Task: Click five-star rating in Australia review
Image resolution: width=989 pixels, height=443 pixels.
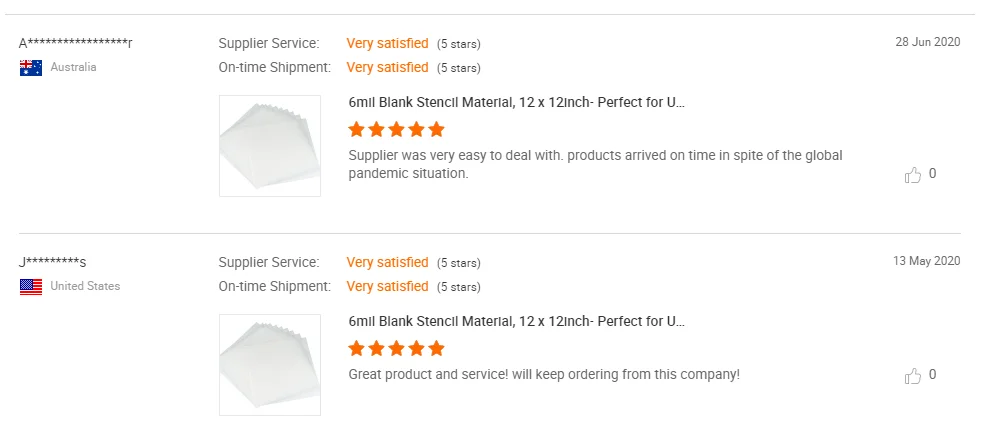Action: point(396,130)
